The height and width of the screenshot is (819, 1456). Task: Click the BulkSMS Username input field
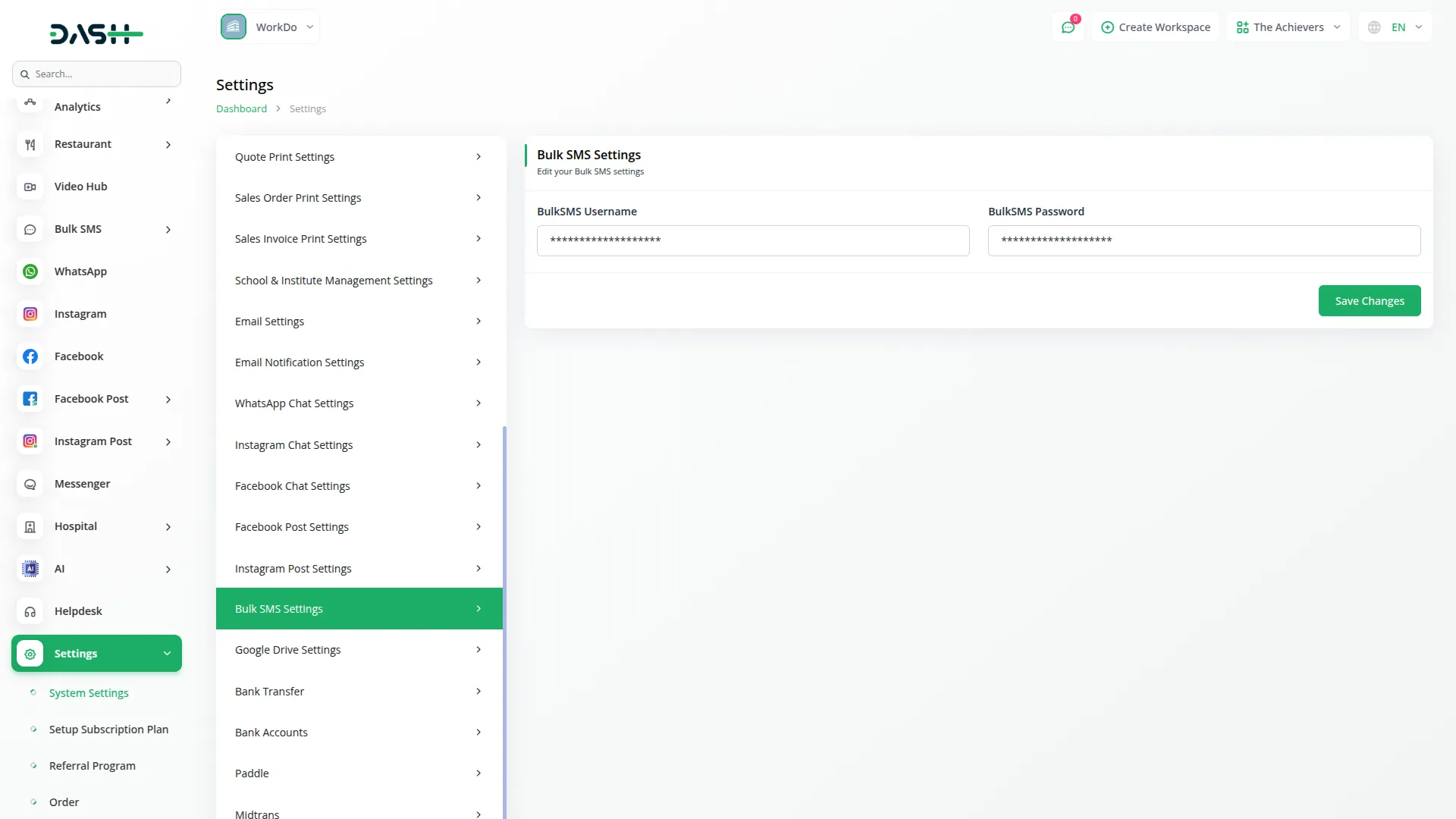pyautogui.click(x=752, y=240)
